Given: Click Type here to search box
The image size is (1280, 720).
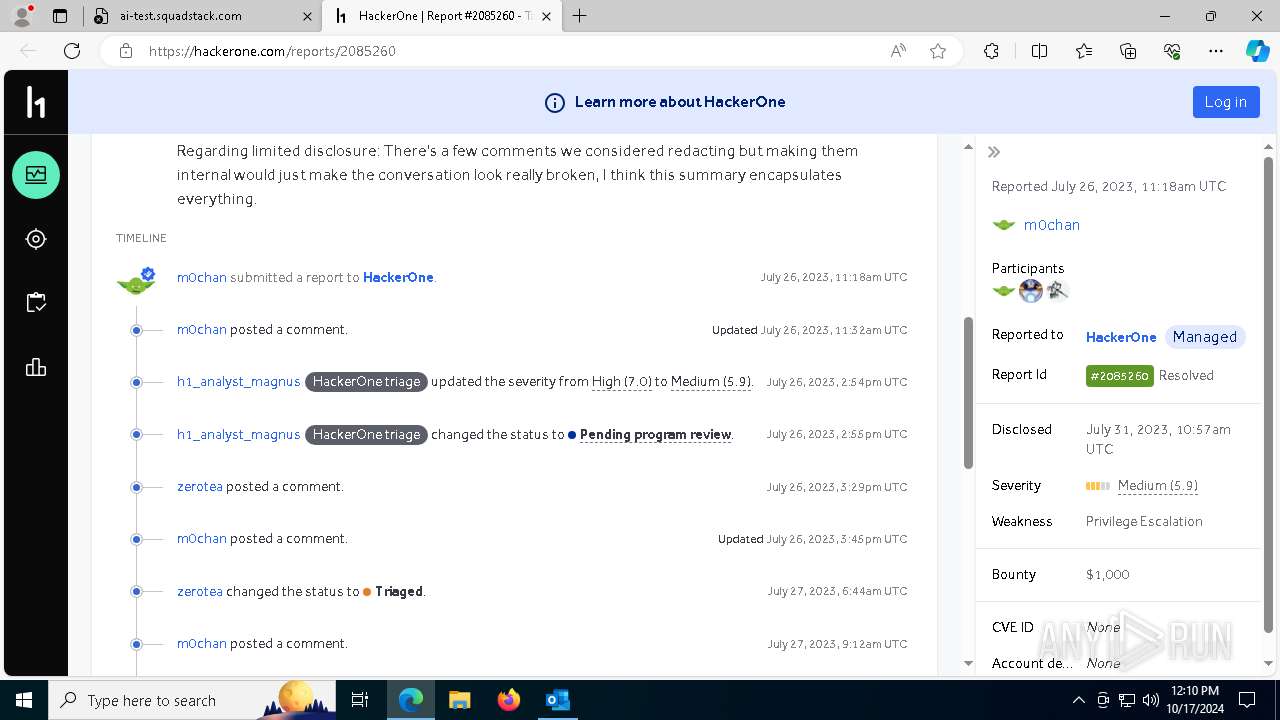Looking at the screenshot, I should tap(192, 700).
